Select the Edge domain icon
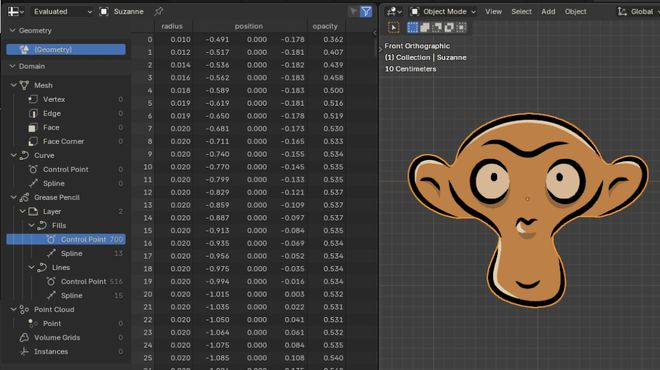660x370 pixels. click(x=33, y=113)
